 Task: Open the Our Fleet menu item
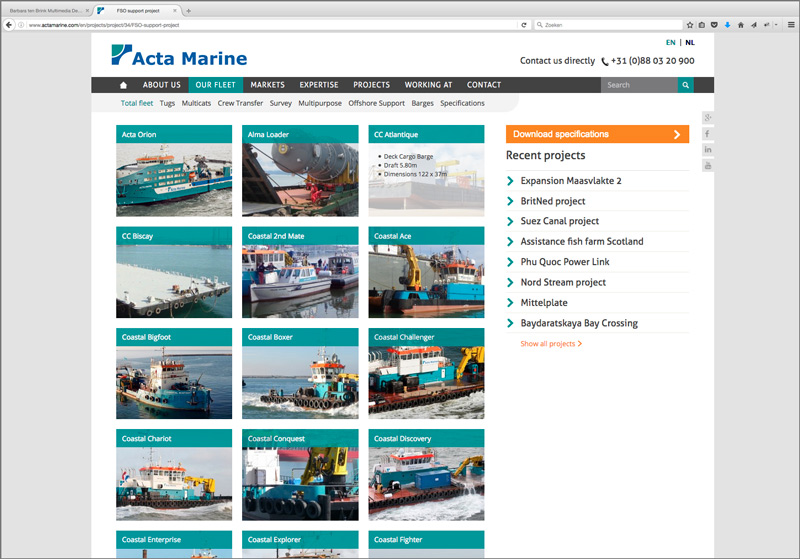point(215,85)
